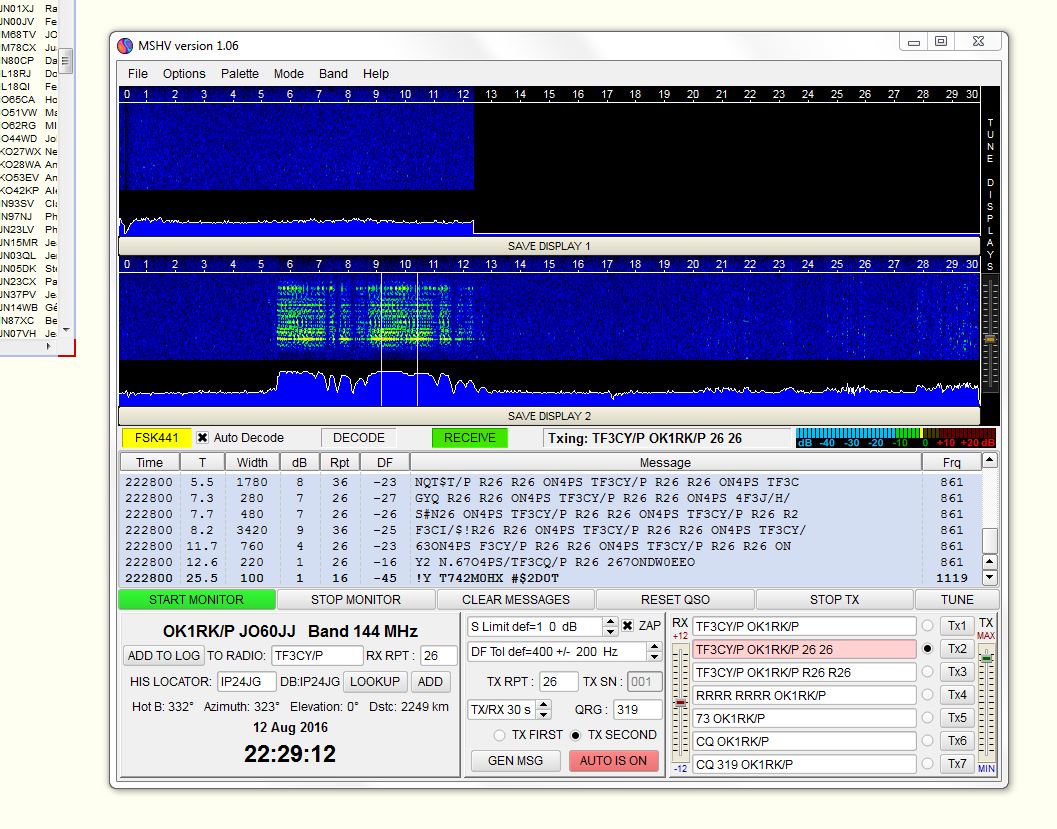Click the Tx4 send button
The image size is (1057, 829).
pyautogui.click(x=957, y=694)
